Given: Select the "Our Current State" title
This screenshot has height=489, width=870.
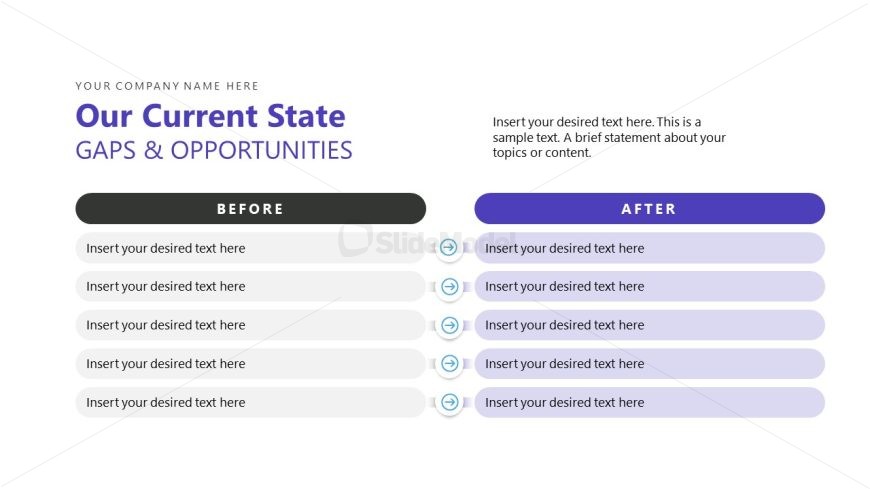Looking at the screenshot, I should point(210,116).
